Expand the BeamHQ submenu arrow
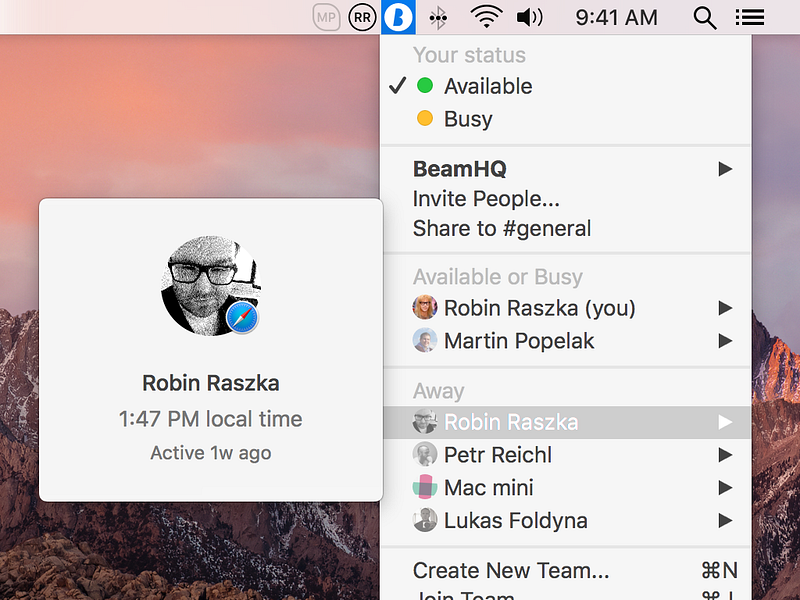 click(725, 169)
